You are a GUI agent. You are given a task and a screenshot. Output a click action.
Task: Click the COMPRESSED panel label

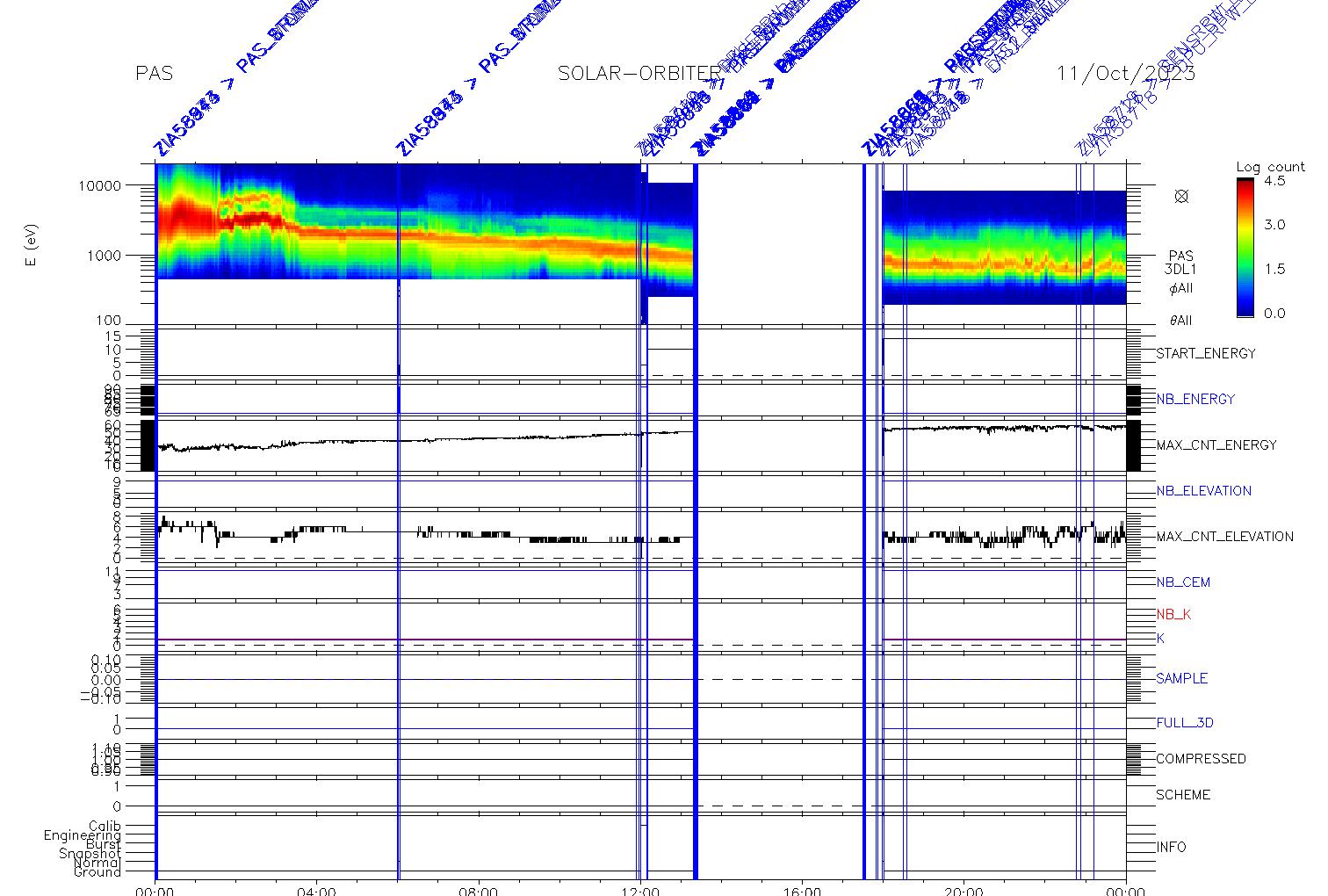coord(1201,759)
